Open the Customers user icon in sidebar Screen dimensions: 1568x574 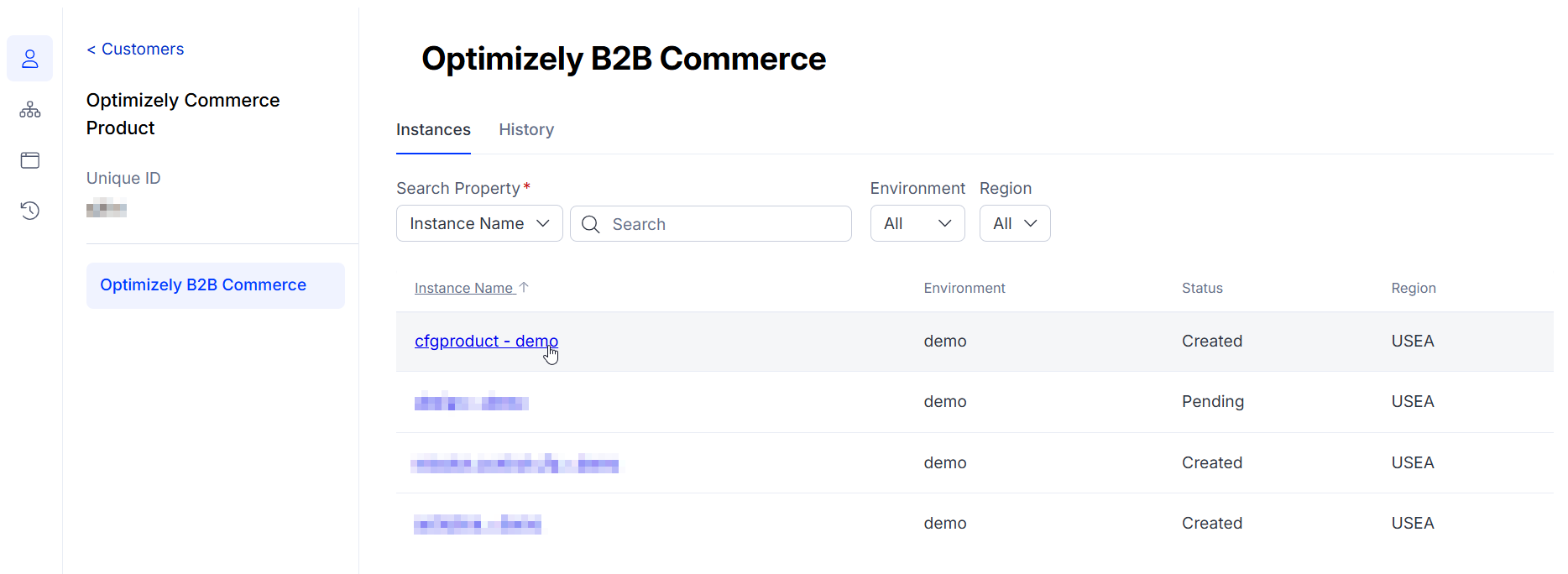tap(30, 59)
